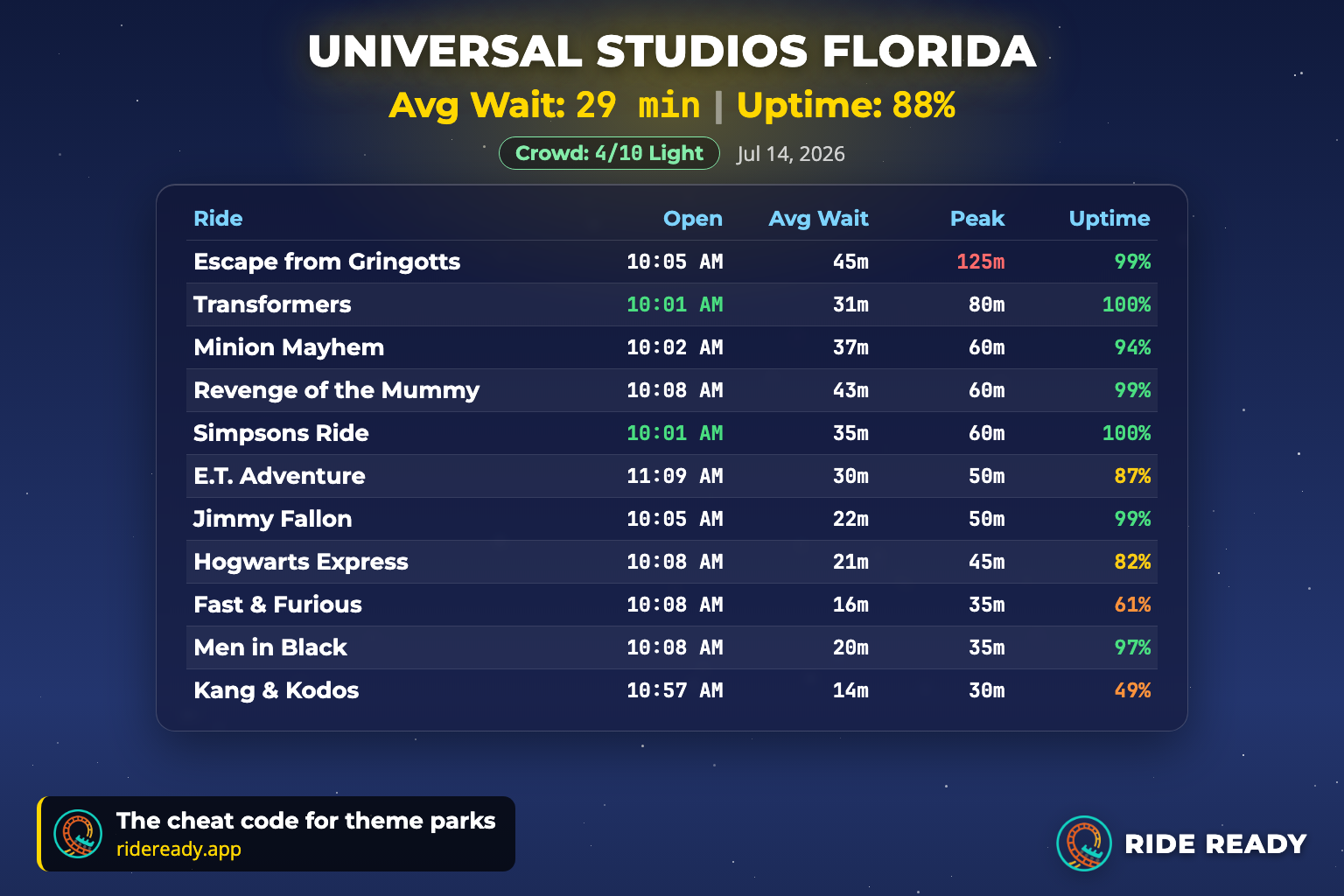
Task: Click the Ride Ready coaster logo icon
Action: [1084, 843]
